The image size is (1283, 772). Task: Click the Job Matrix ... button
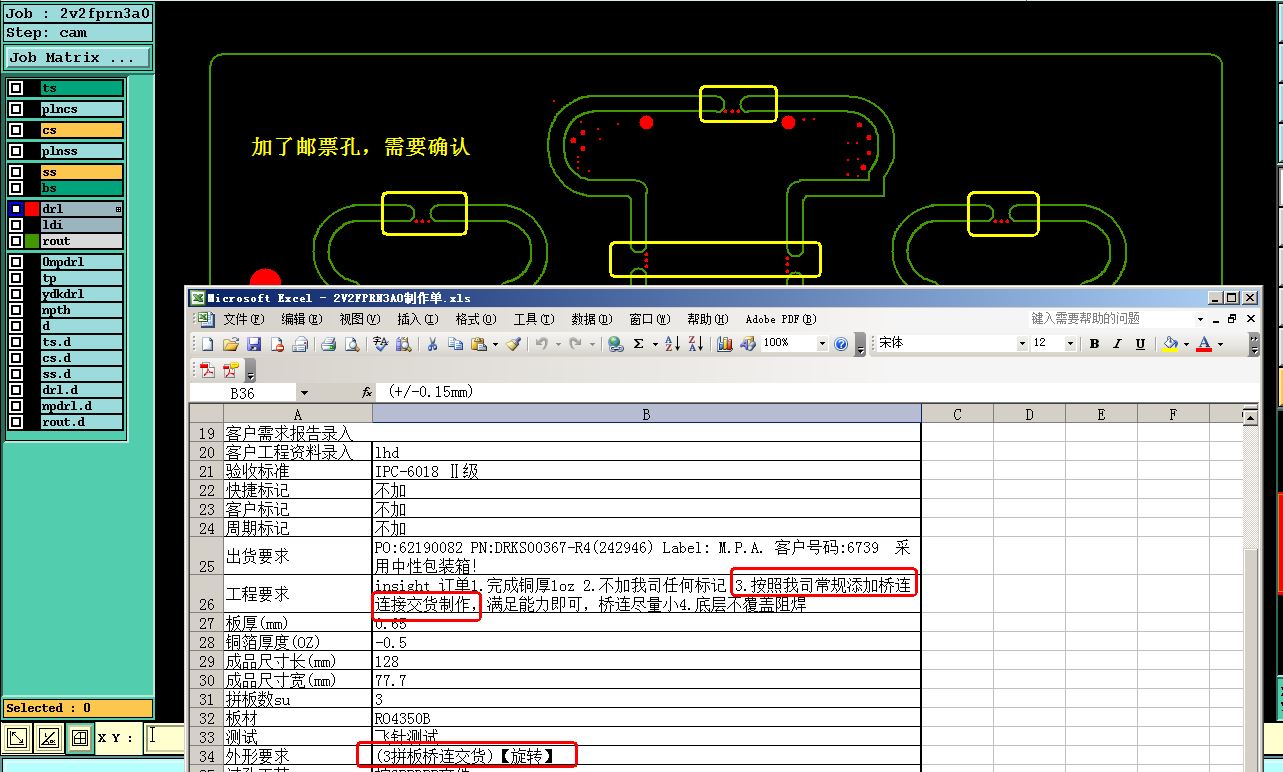[78, 58]
